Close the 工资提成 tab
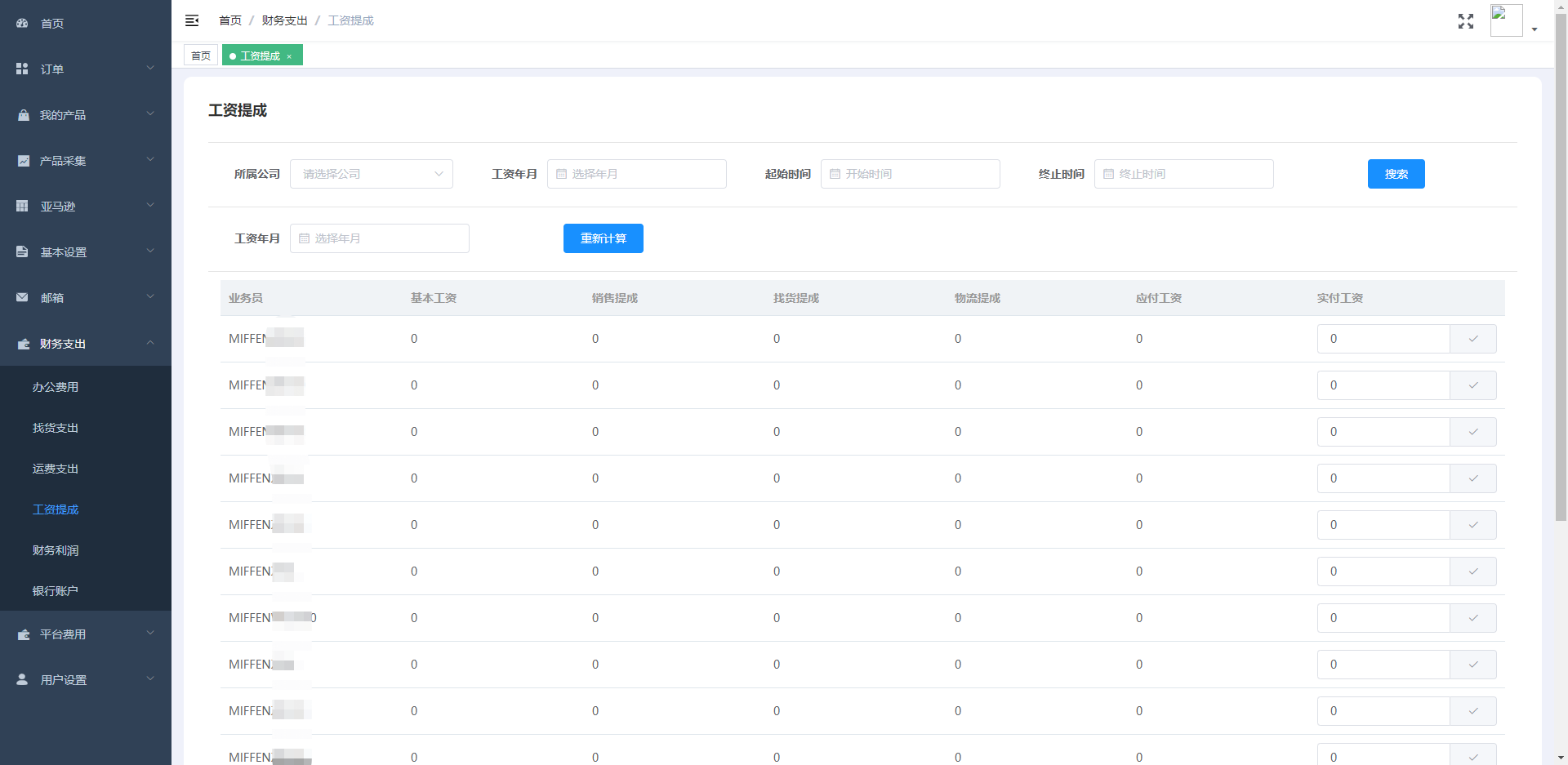The image size is (1568, 765). pos(289,56)
